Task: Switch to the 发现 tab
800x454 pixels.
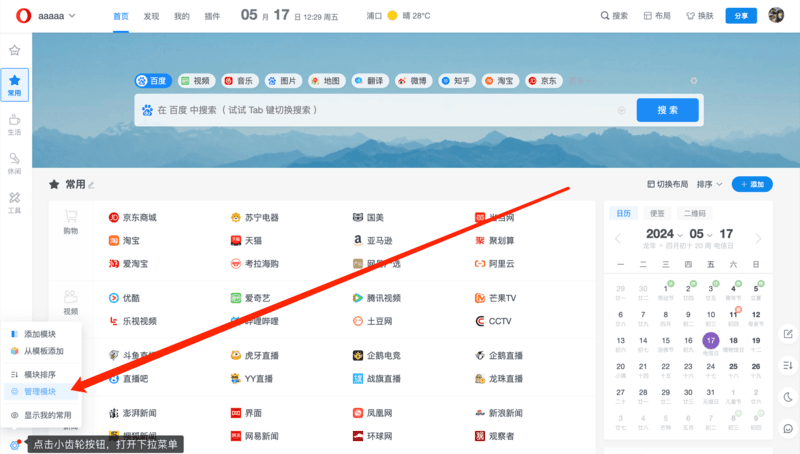Action: point(151,16)
